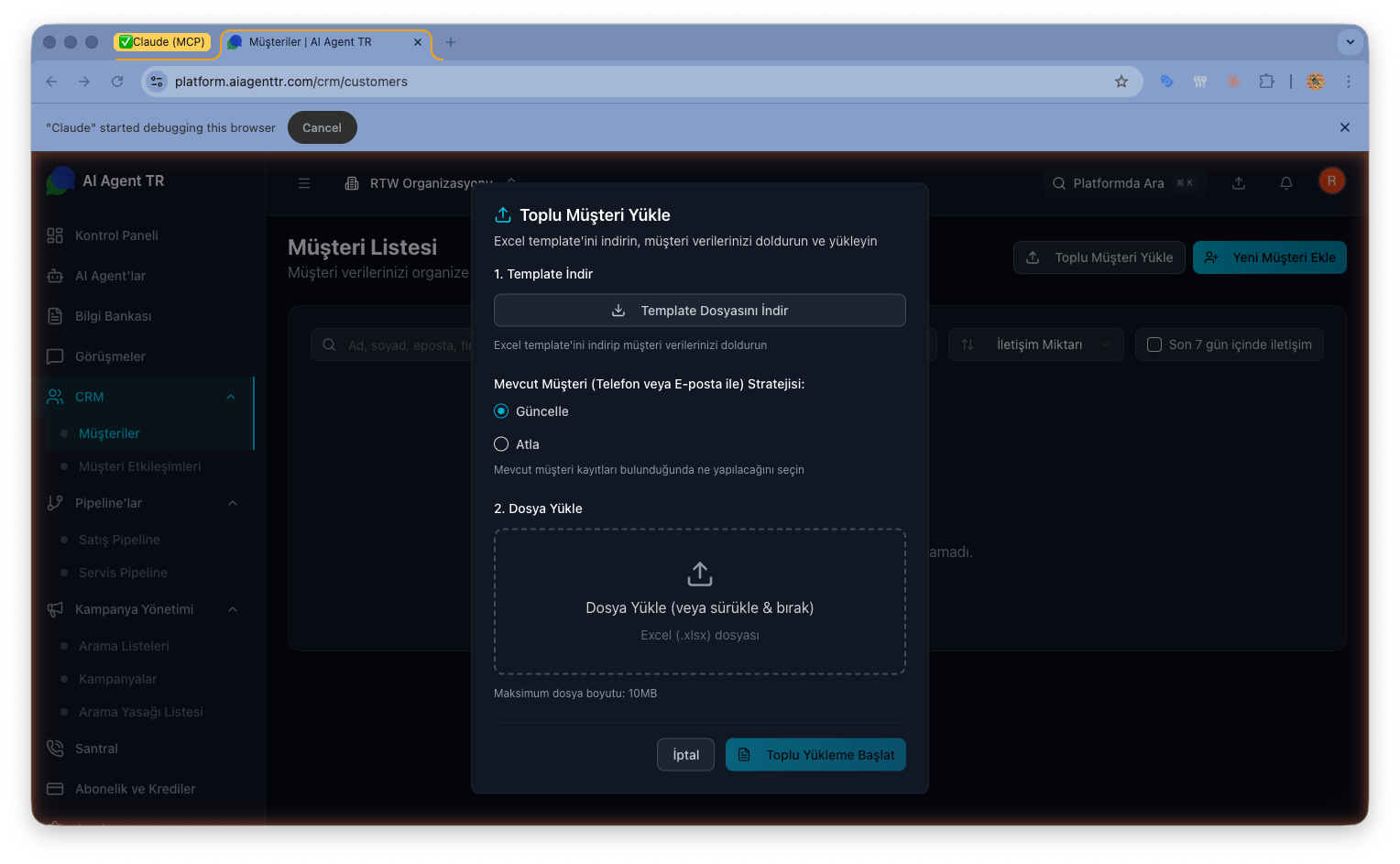Close the debugging notification bar

(1345, 127)
